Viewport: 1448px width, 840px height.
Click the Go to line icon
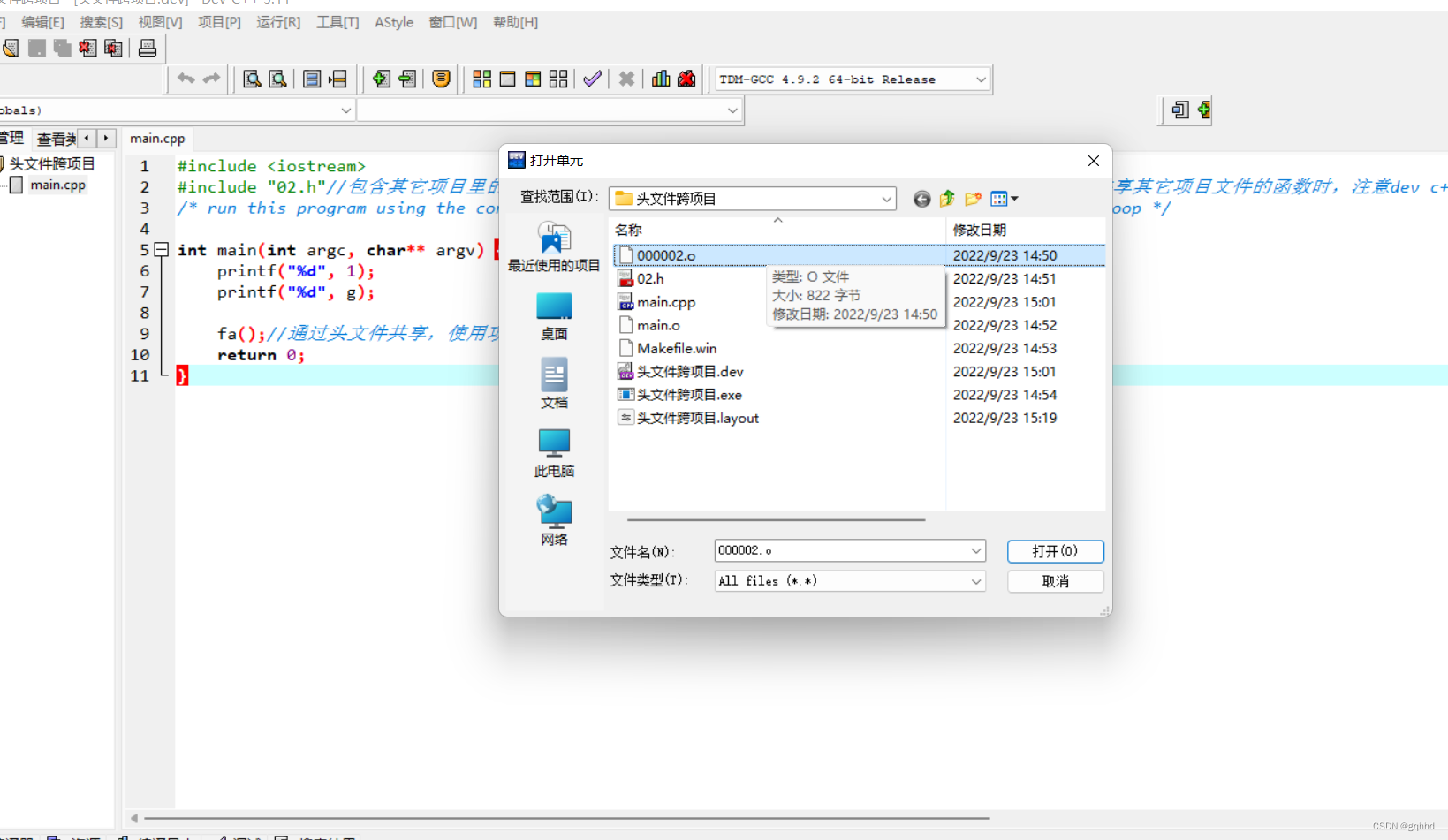337,79
